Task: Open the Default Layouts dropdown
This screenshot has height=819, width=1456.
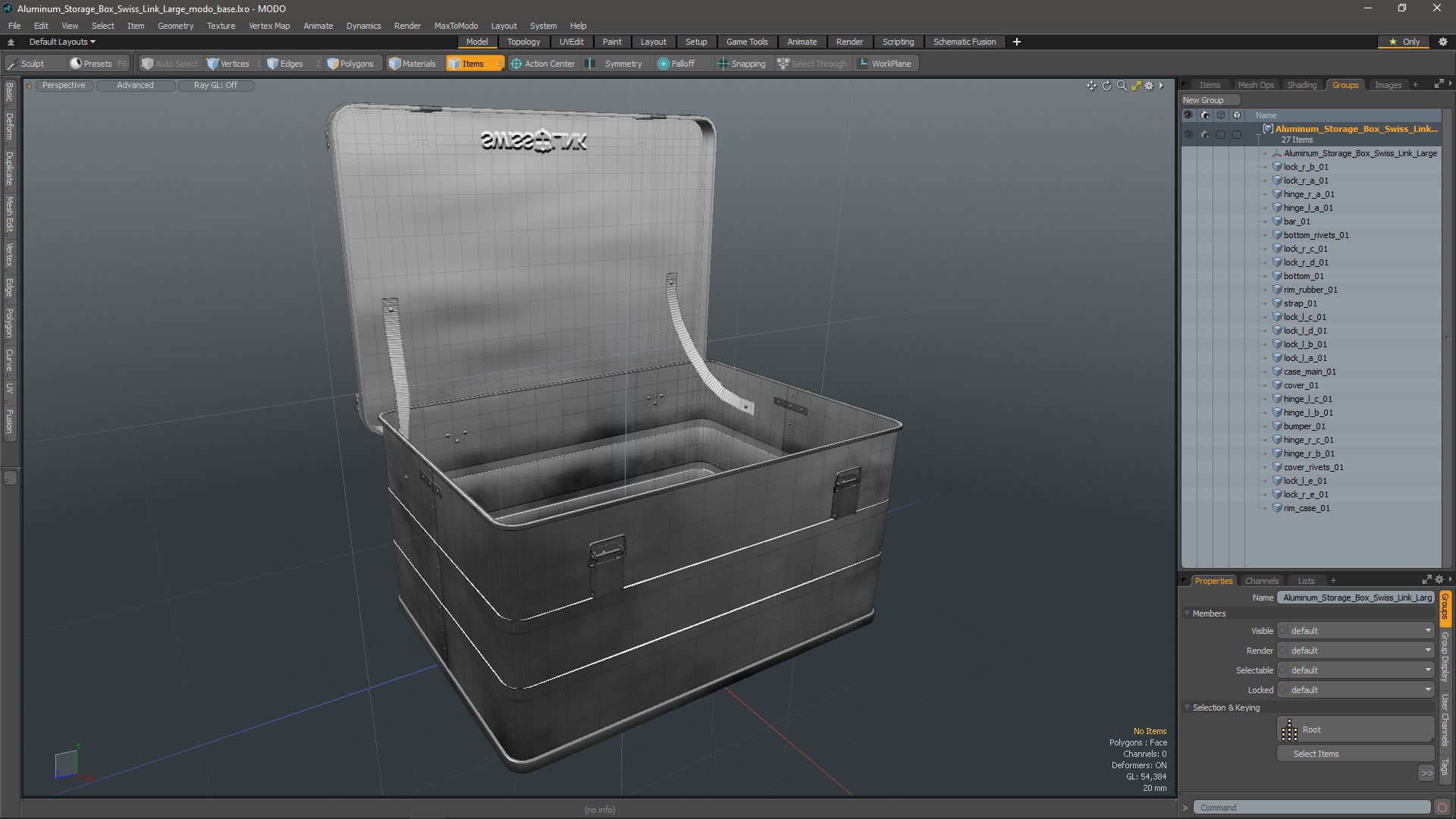Action: click(x=62, y=42)
